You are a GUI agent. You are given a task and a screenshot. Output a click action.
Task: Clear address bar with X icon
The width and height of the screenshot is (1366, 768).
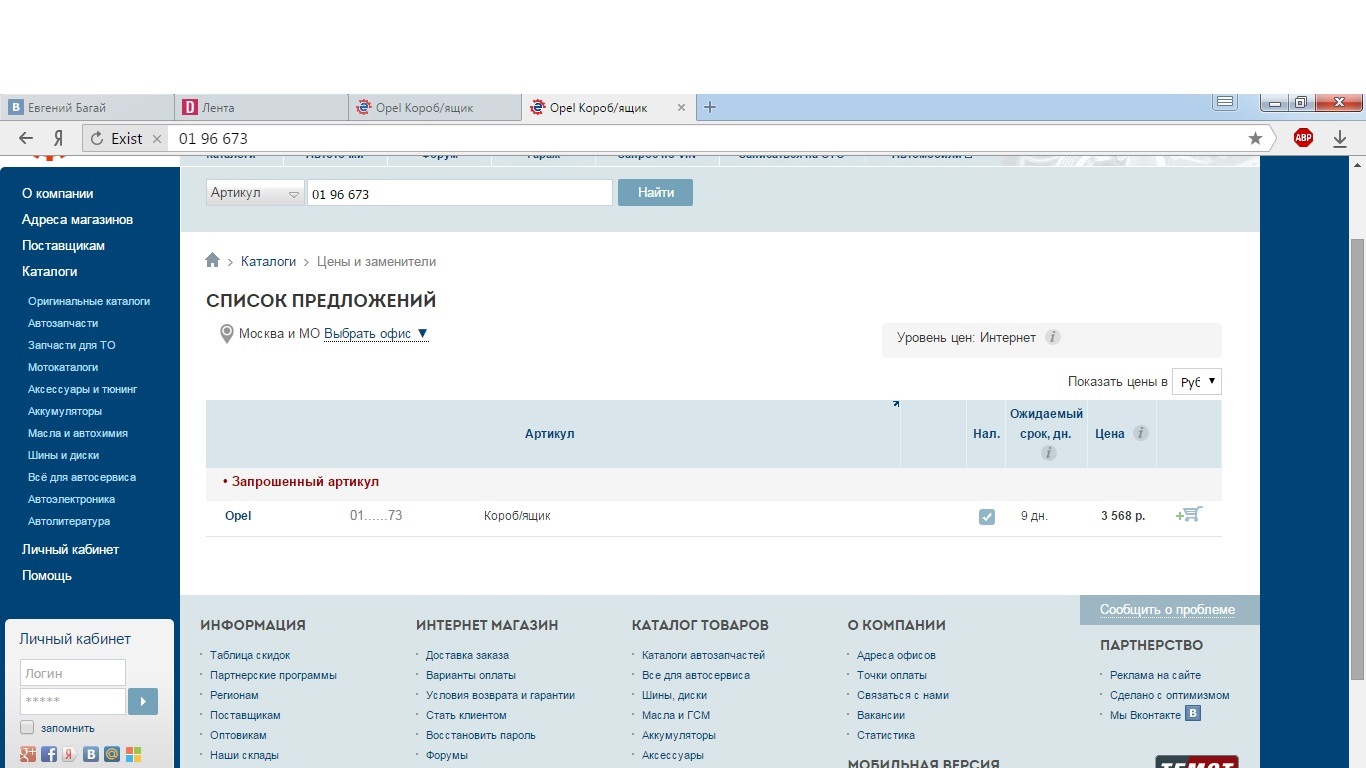tap(157, 139)
